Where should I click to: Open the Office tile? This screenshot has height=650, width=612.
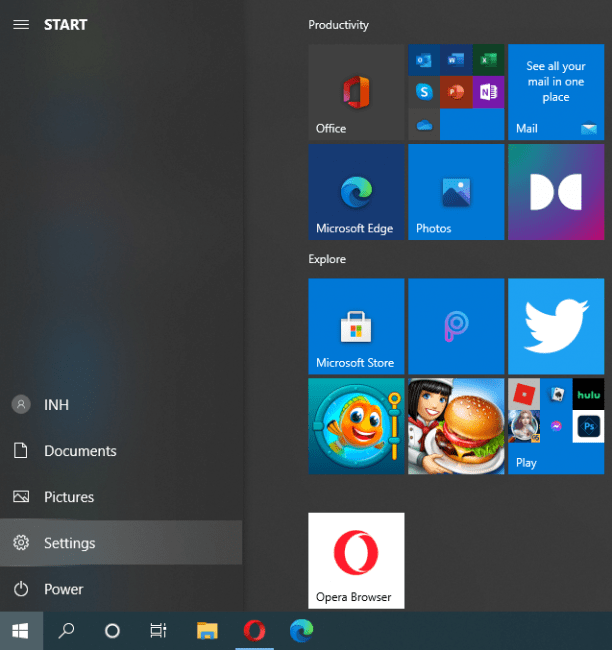point(356,92)
